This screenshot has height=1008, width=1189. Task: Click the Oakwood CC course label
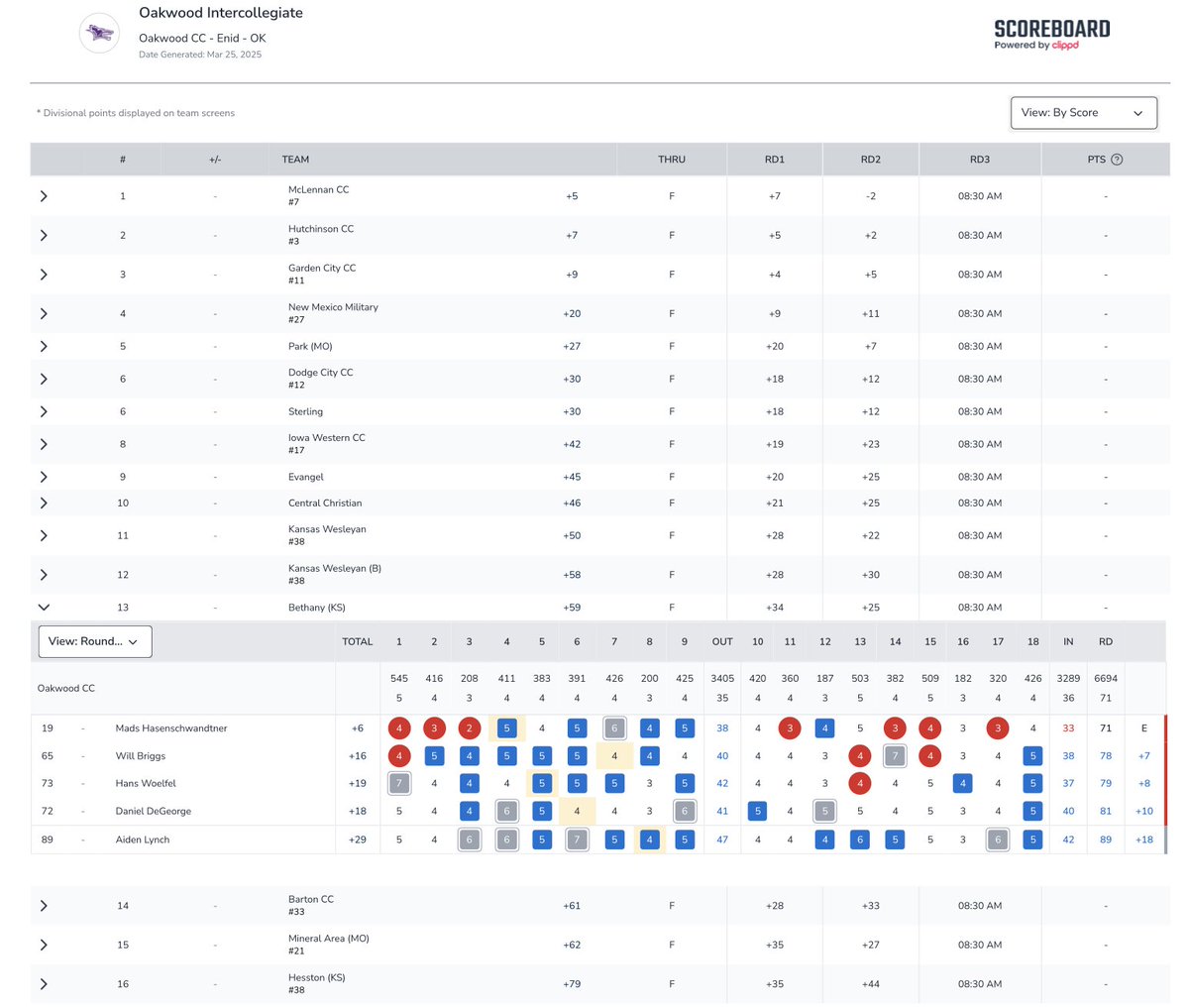pos(66,688)
